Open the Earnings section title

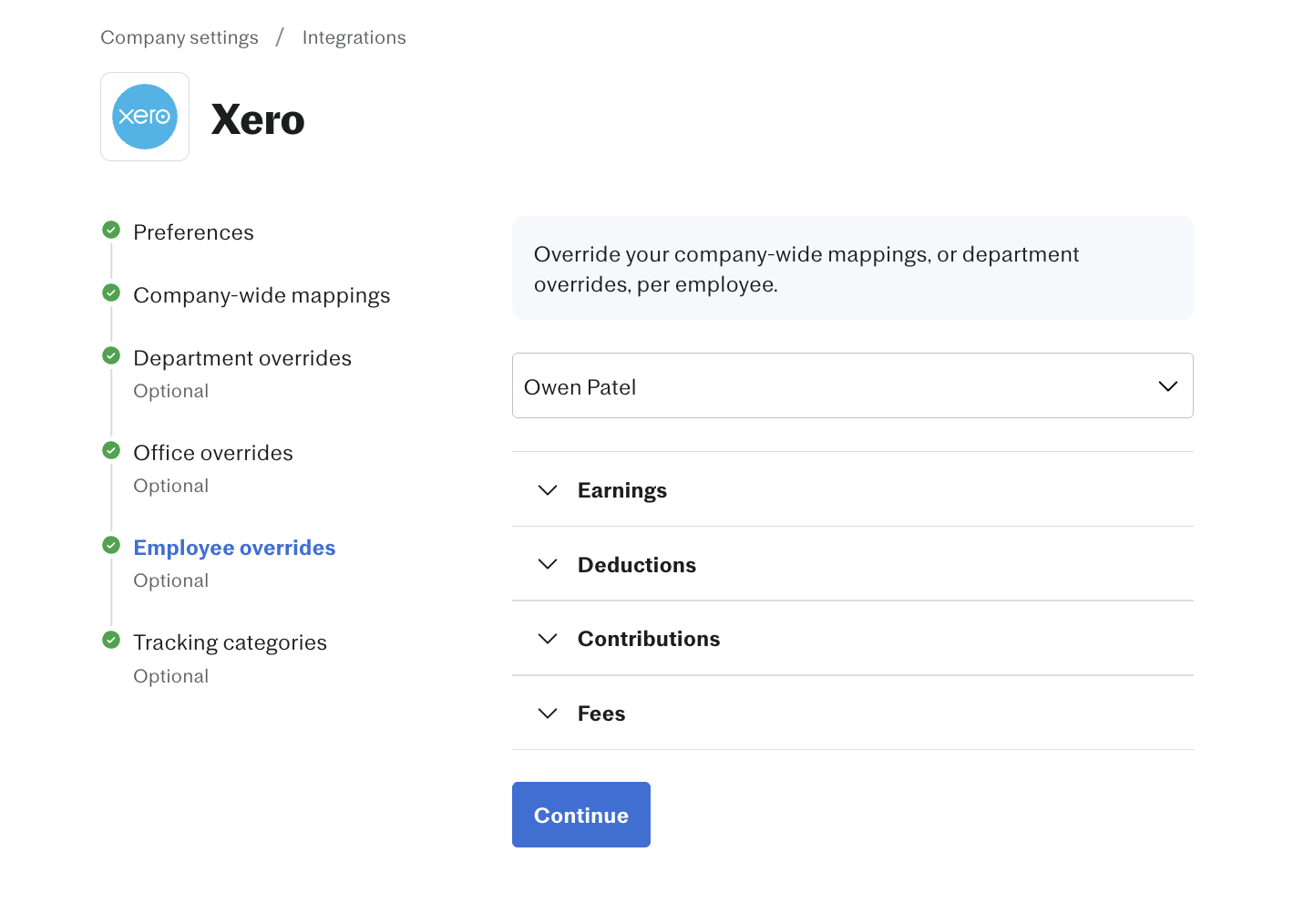(622, 490)
